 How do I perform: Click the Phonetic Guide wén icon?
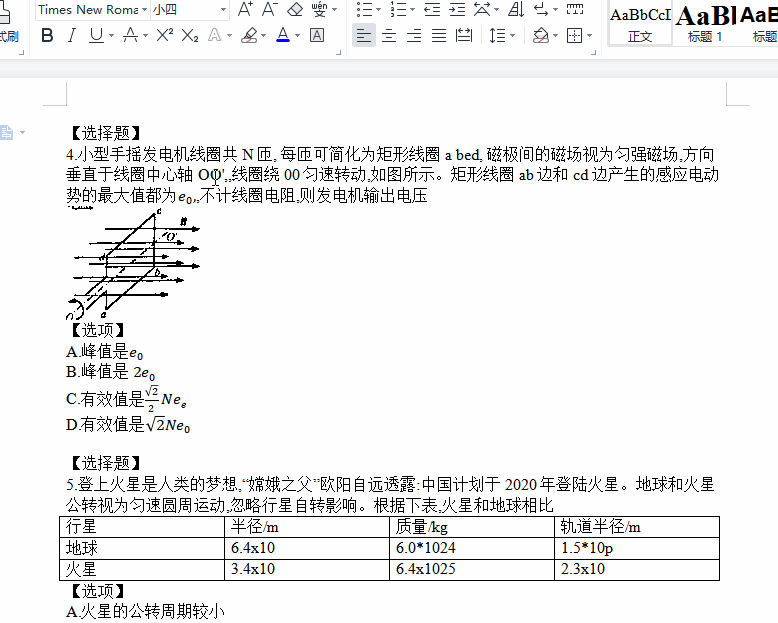click(319, 9)
